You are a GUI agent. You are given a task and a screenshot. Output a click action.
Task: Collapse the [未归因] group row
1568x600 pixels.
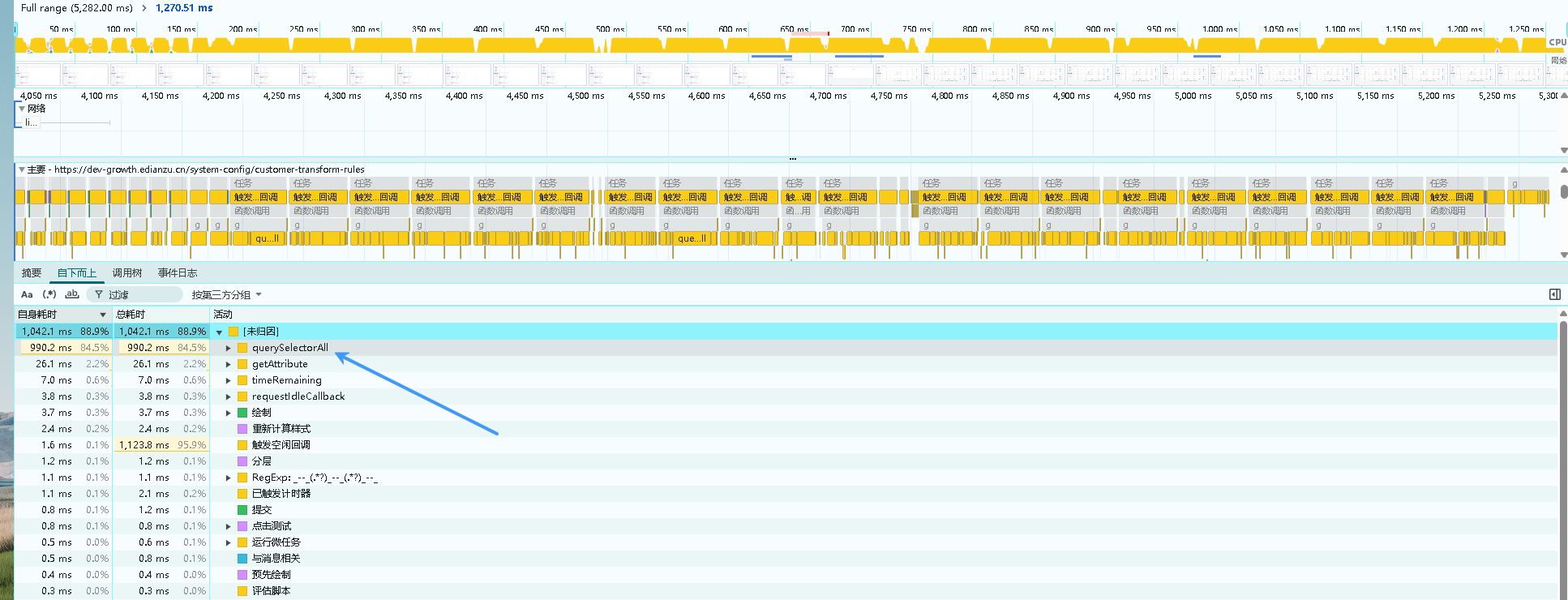point(219,332)
